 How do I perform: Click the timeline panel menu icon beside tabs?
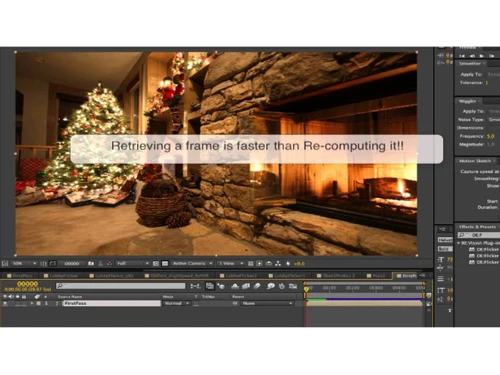[422, 275]
